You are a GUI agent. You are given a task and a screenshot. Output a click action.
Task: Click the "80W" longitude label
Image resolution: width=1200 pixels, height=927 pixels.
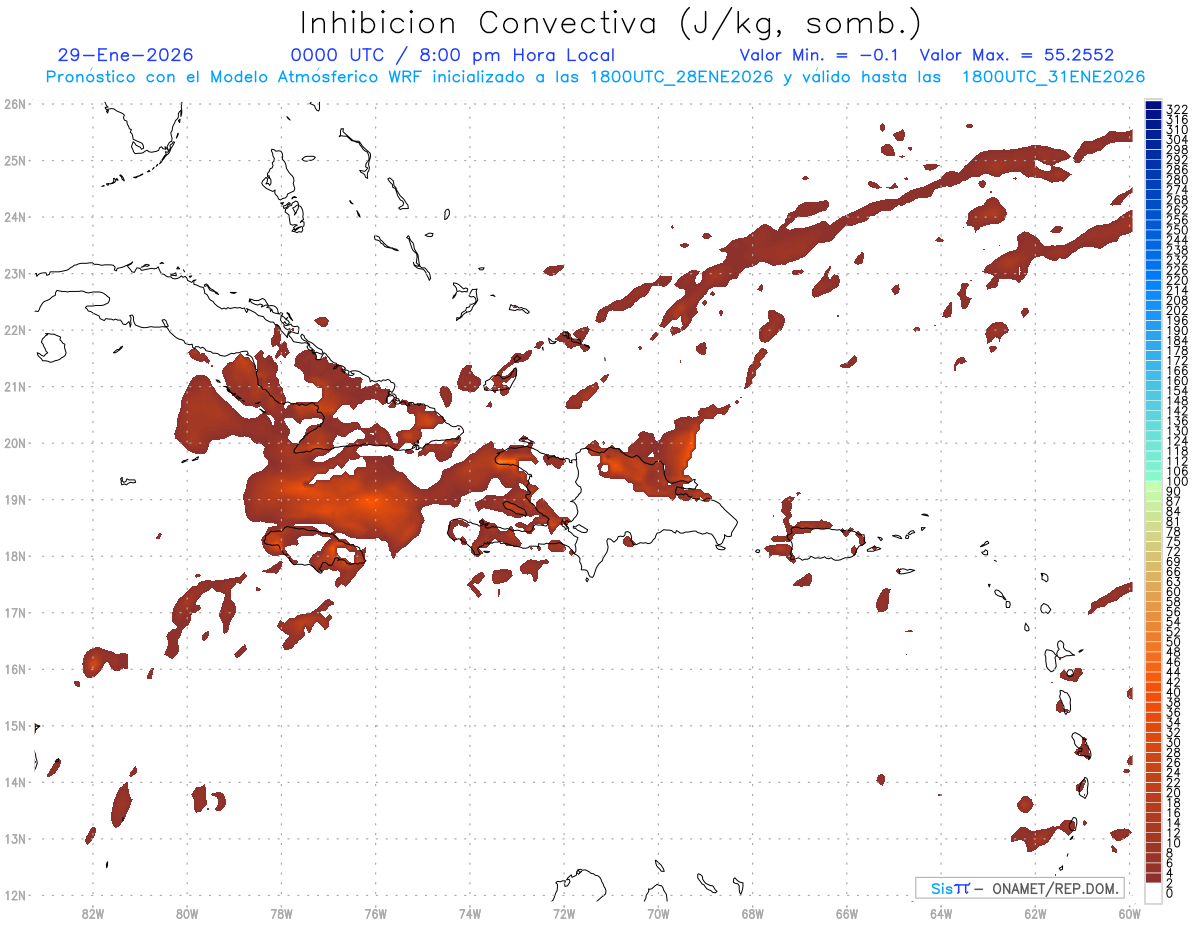pos(186,913)
